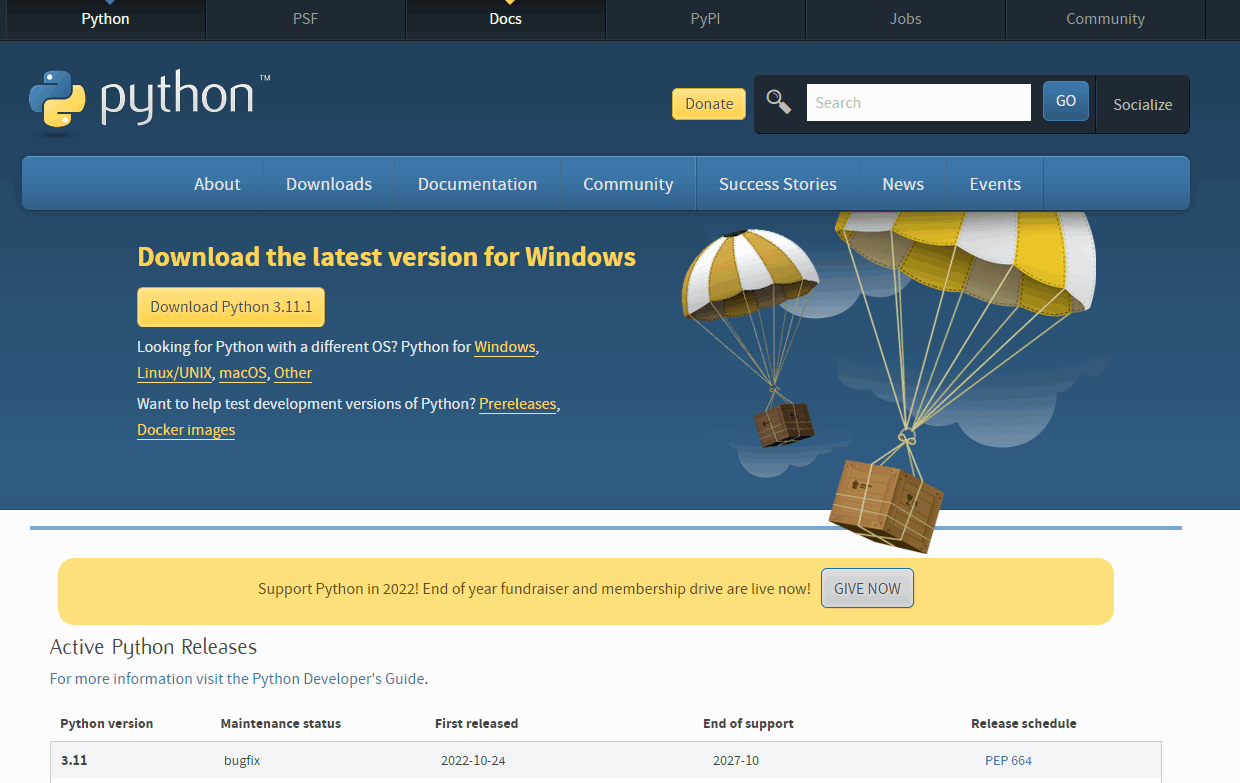Click the End of support column header
The height and width of the screenshot is (783, 1240).
748,723
